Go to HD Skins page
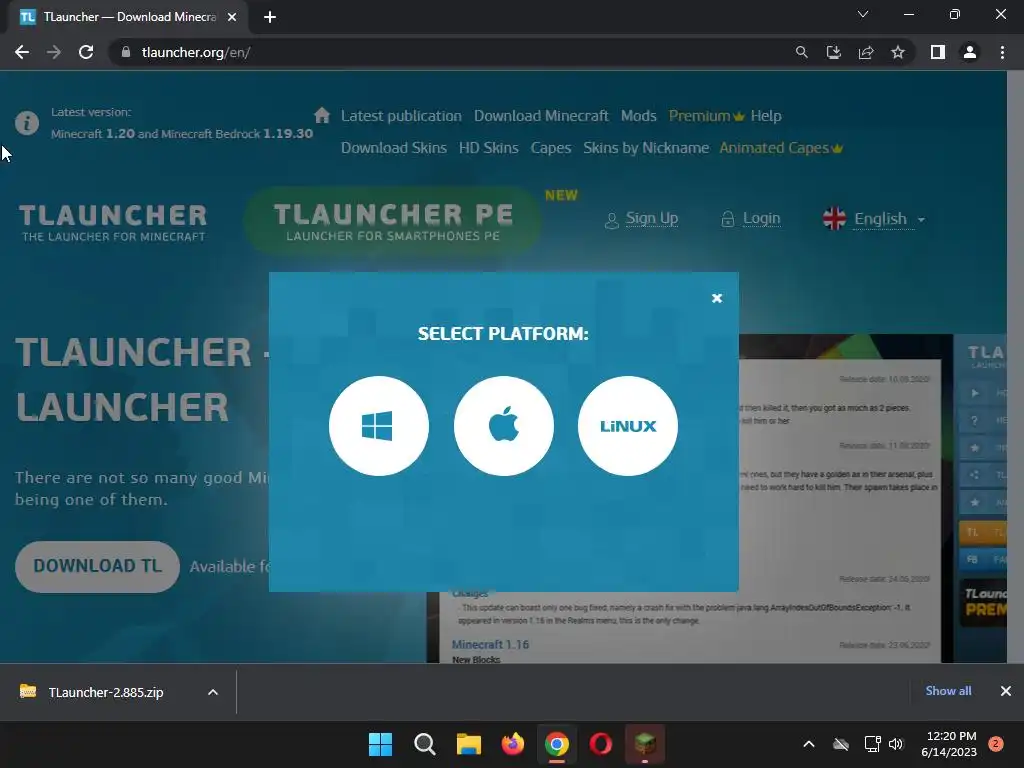The image size is (1024, 768). (488, 148)
